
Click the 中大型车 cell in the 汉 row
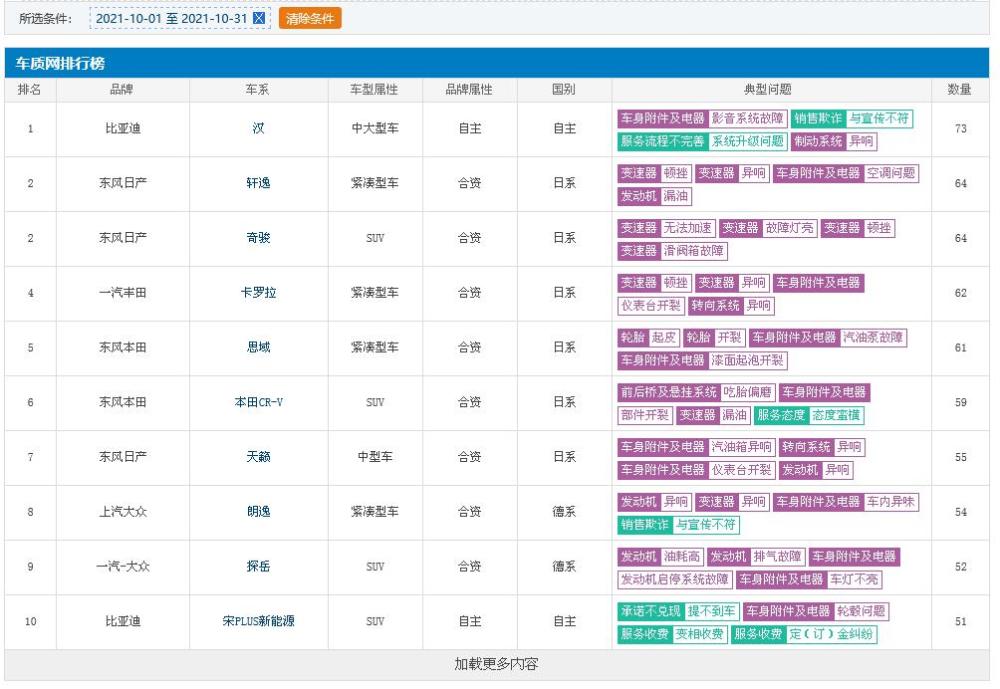point(375,128)
